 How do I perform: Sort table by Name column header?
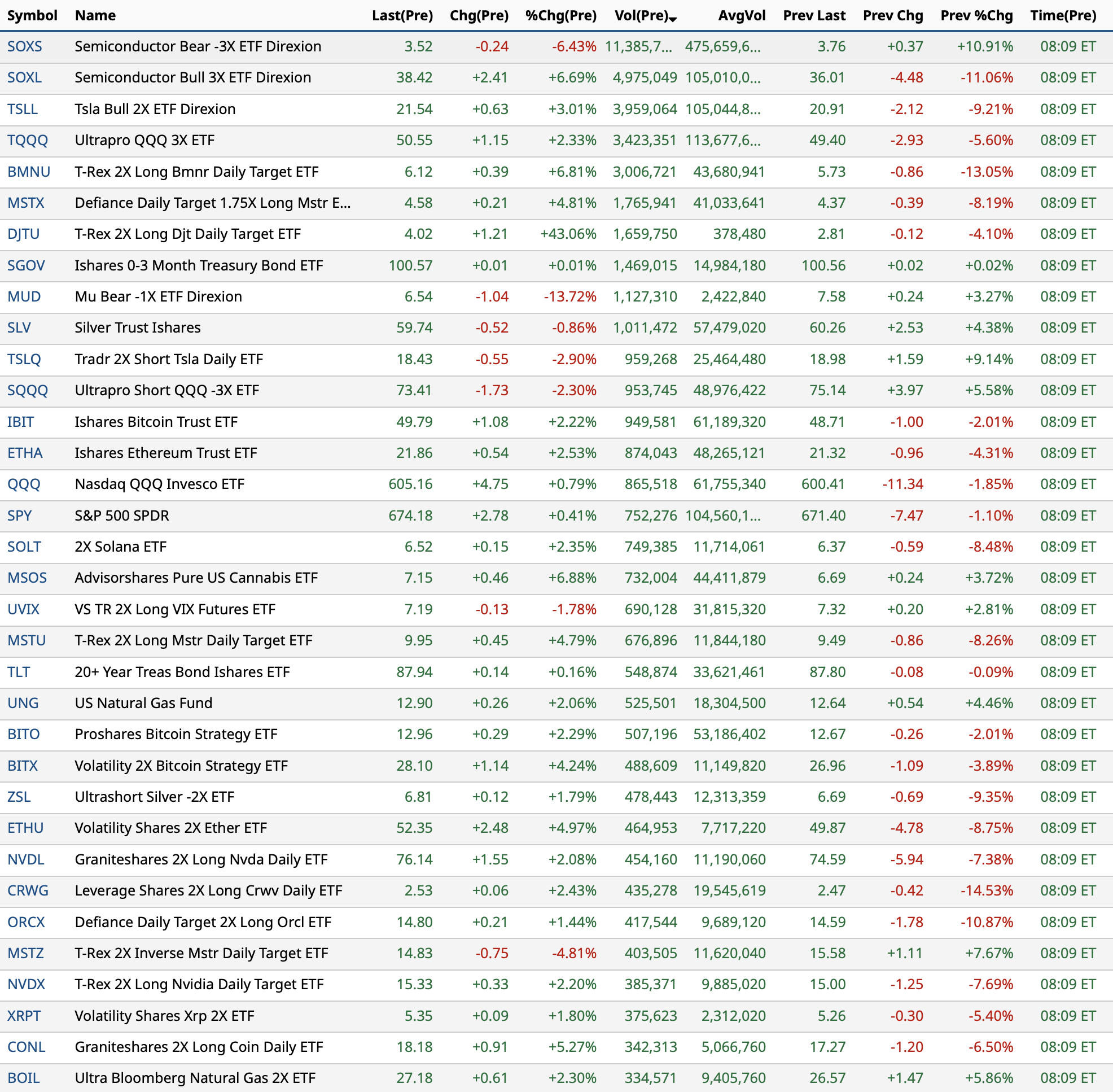(x=95, y=15)
